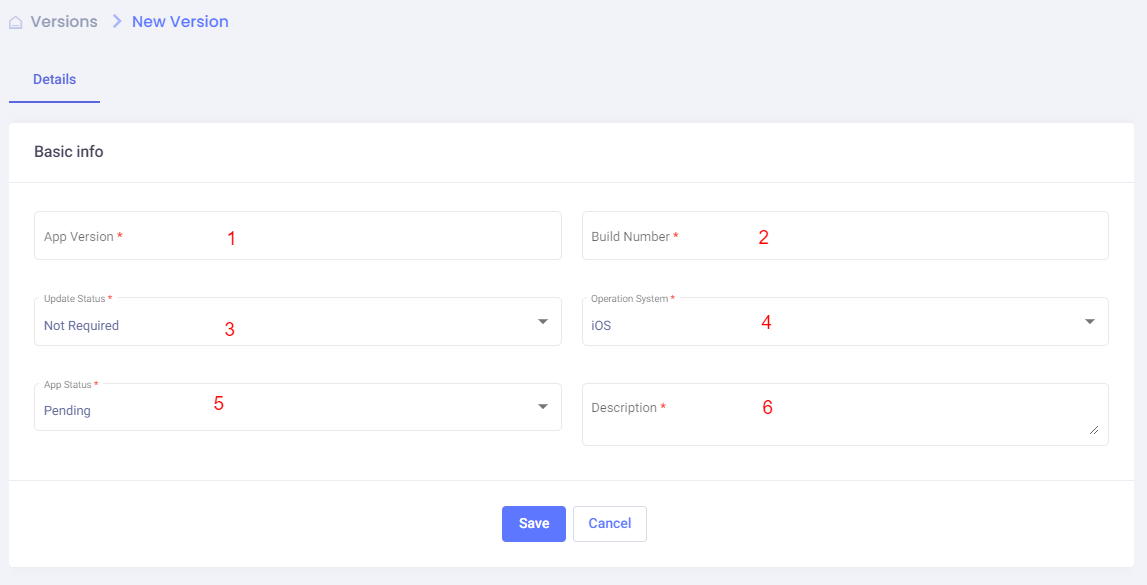Click the selected 'iOS' value
This screenshot has height=585, width=1147.
pyautogui.click(x=601, y=326)
